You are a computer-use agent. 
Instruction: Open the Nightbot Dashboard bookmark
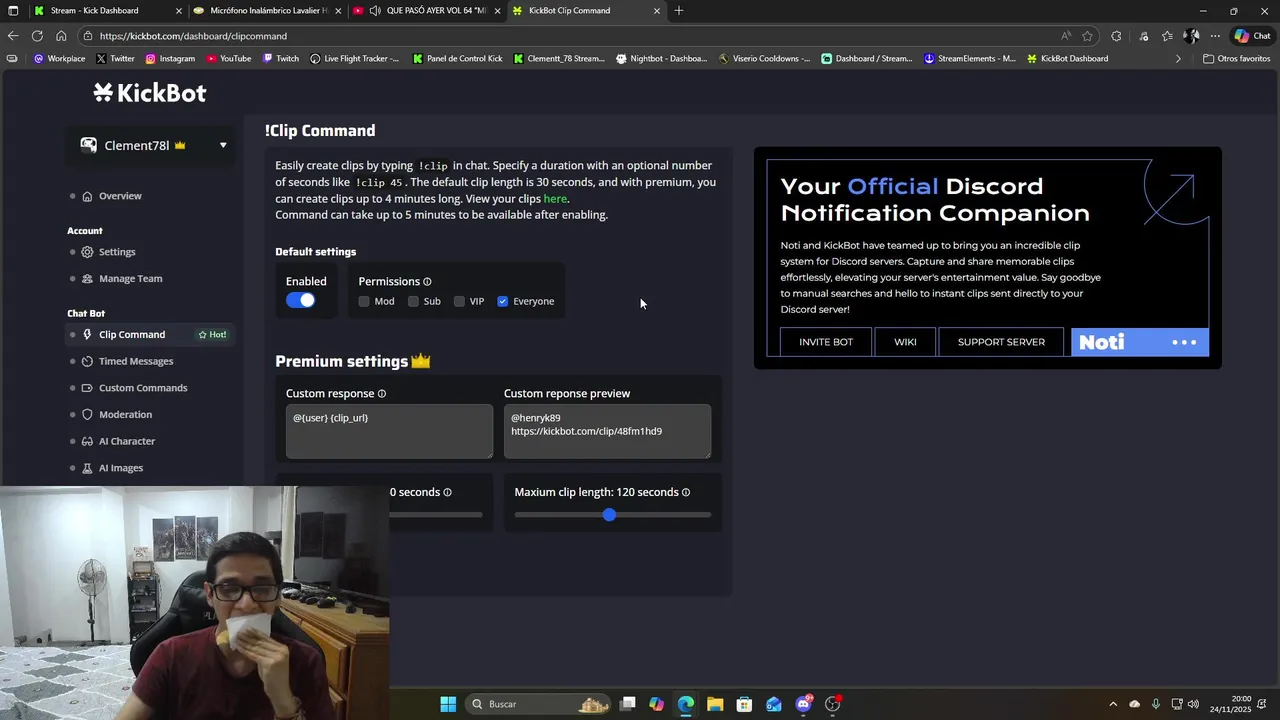coord(661,59)
